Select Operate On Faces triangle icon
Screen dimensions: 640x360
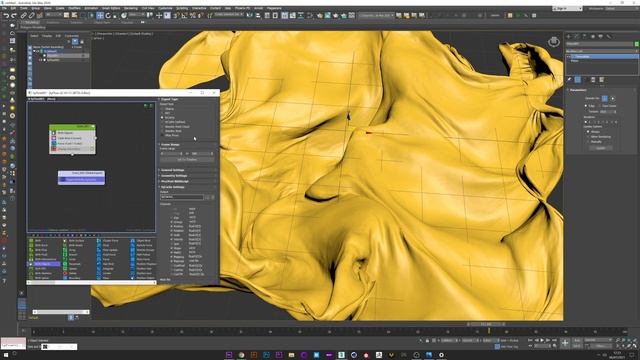point(605,98)
